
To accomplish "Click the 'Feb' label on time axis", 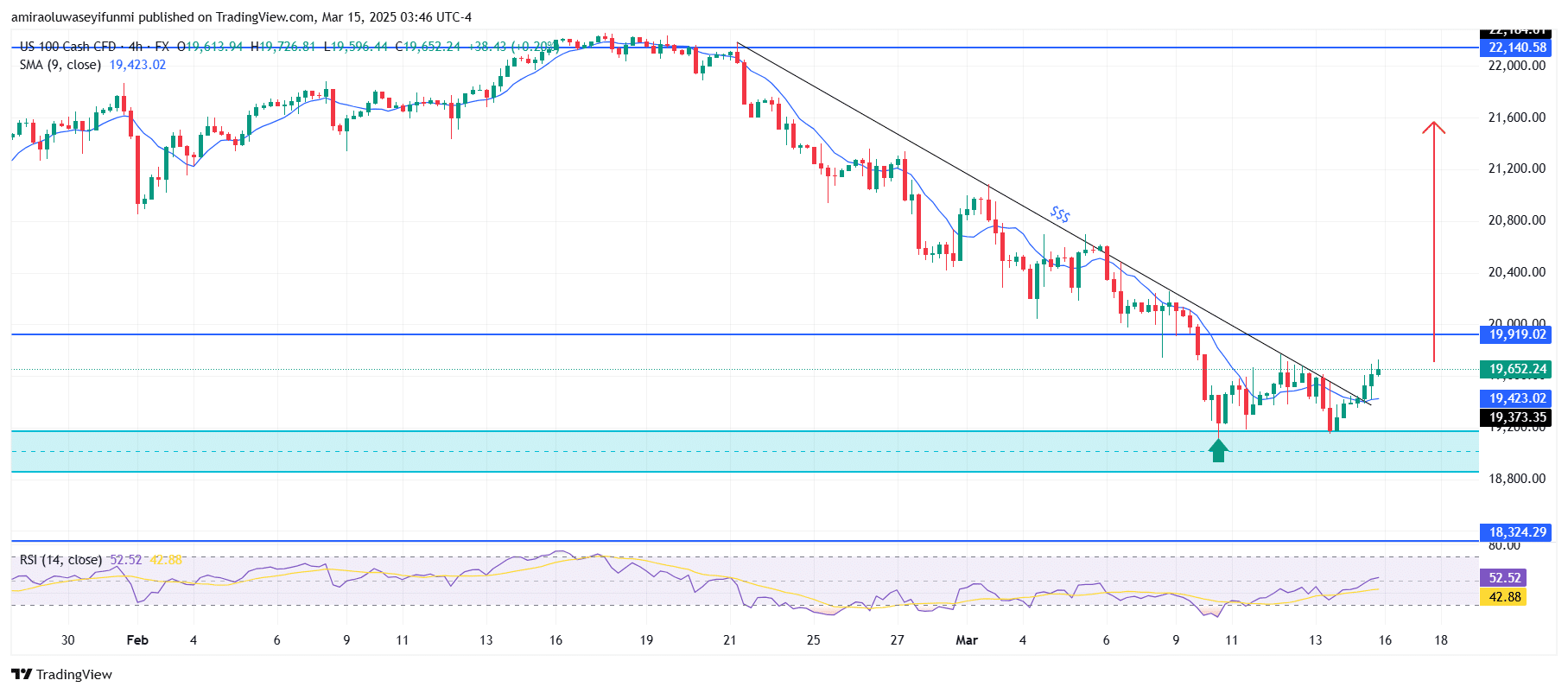I will click(137, 640).
